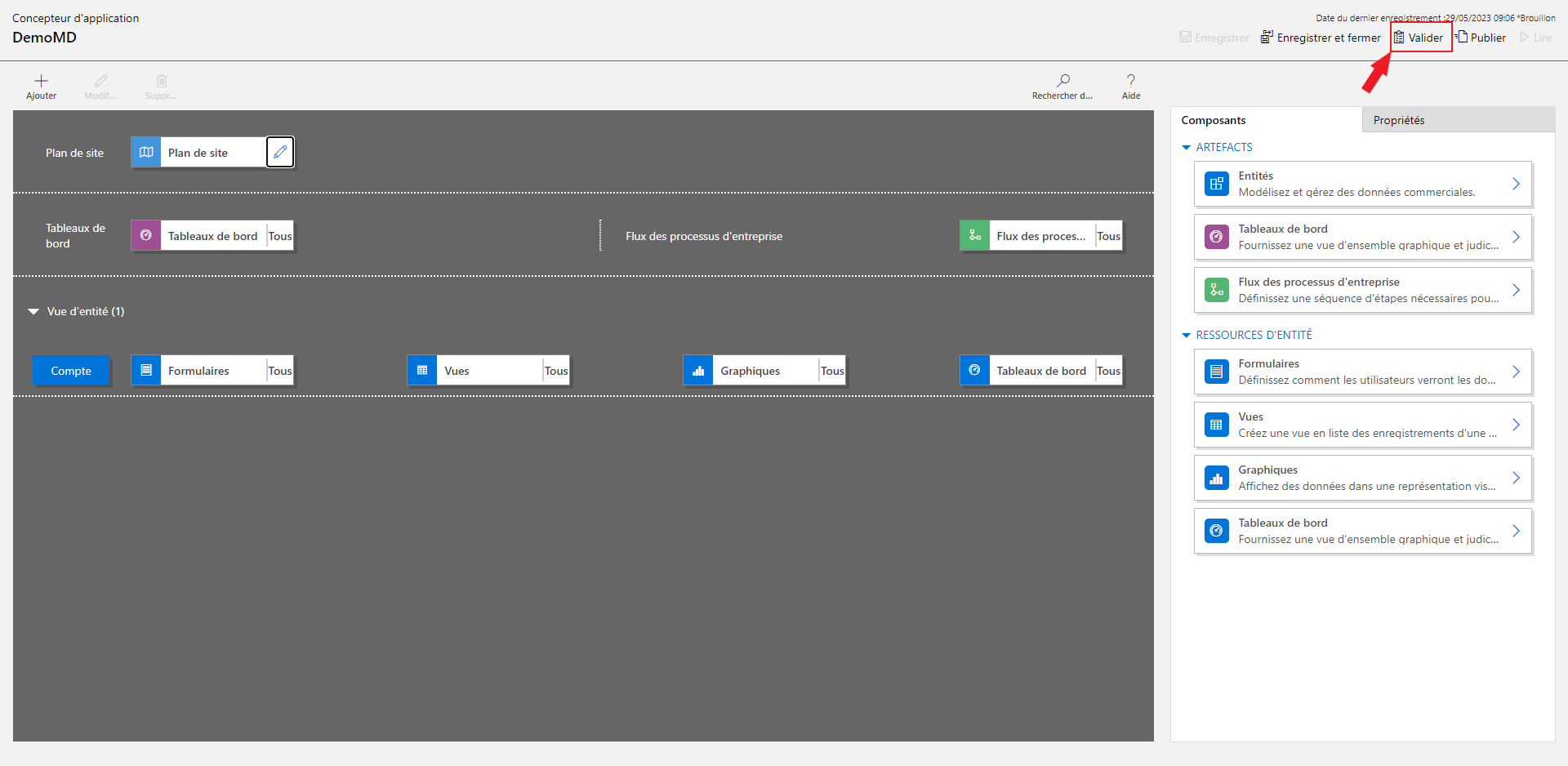Open Tous dropdown for Graphiques tile
Screen dimensions: 1568x766
point(832,371)
